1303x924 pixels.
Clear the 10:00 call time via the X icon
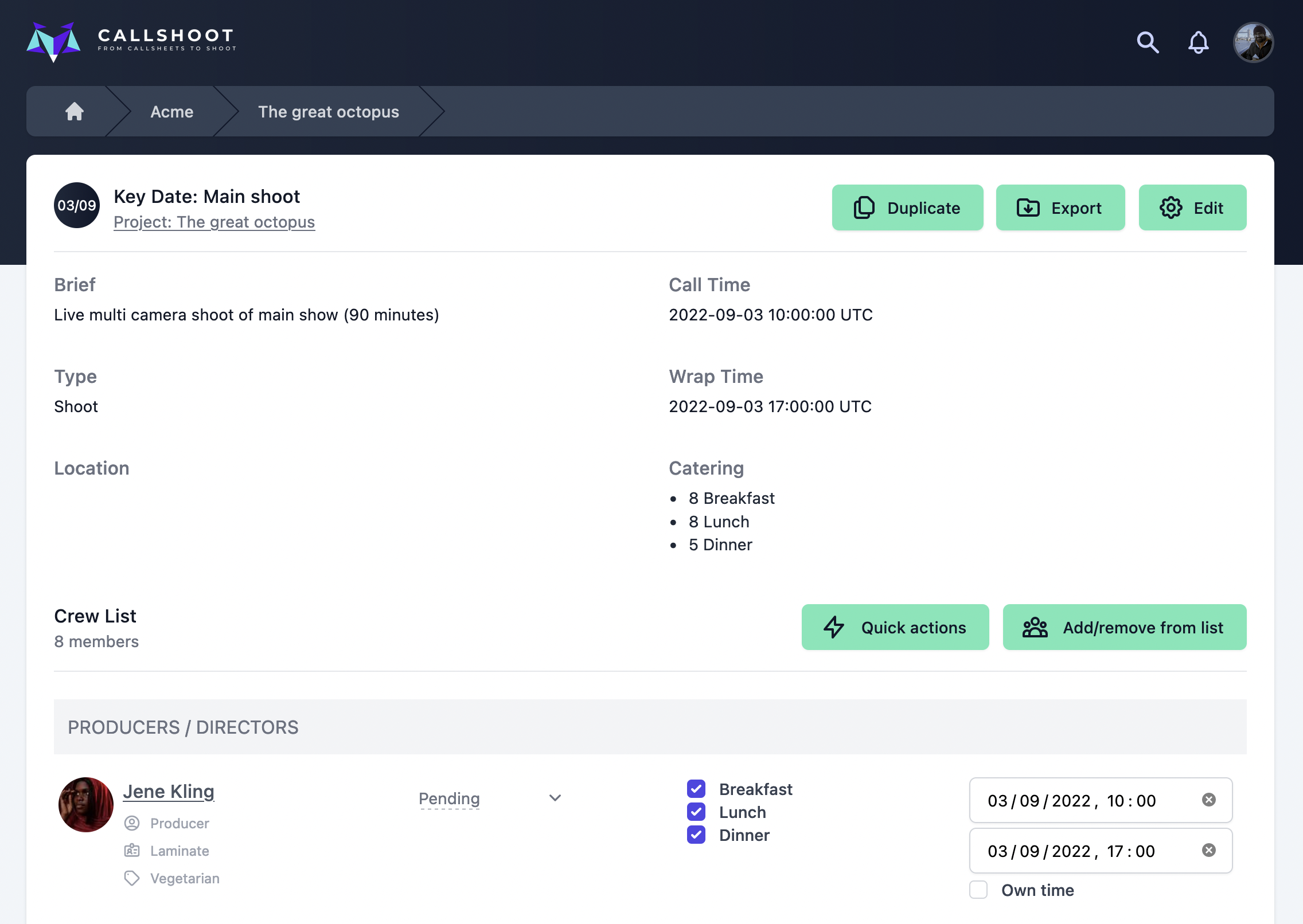coord(1210,799)
